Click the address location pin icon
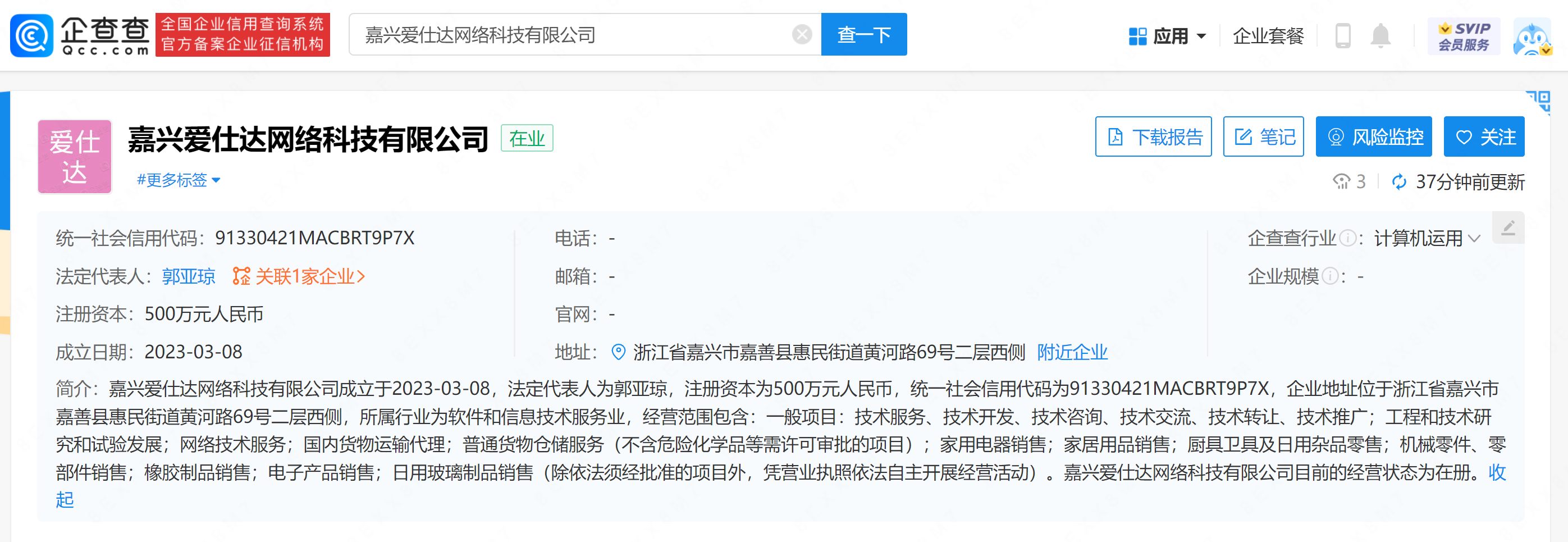This screenshot has width=1568, height=542. click(619, 352)
